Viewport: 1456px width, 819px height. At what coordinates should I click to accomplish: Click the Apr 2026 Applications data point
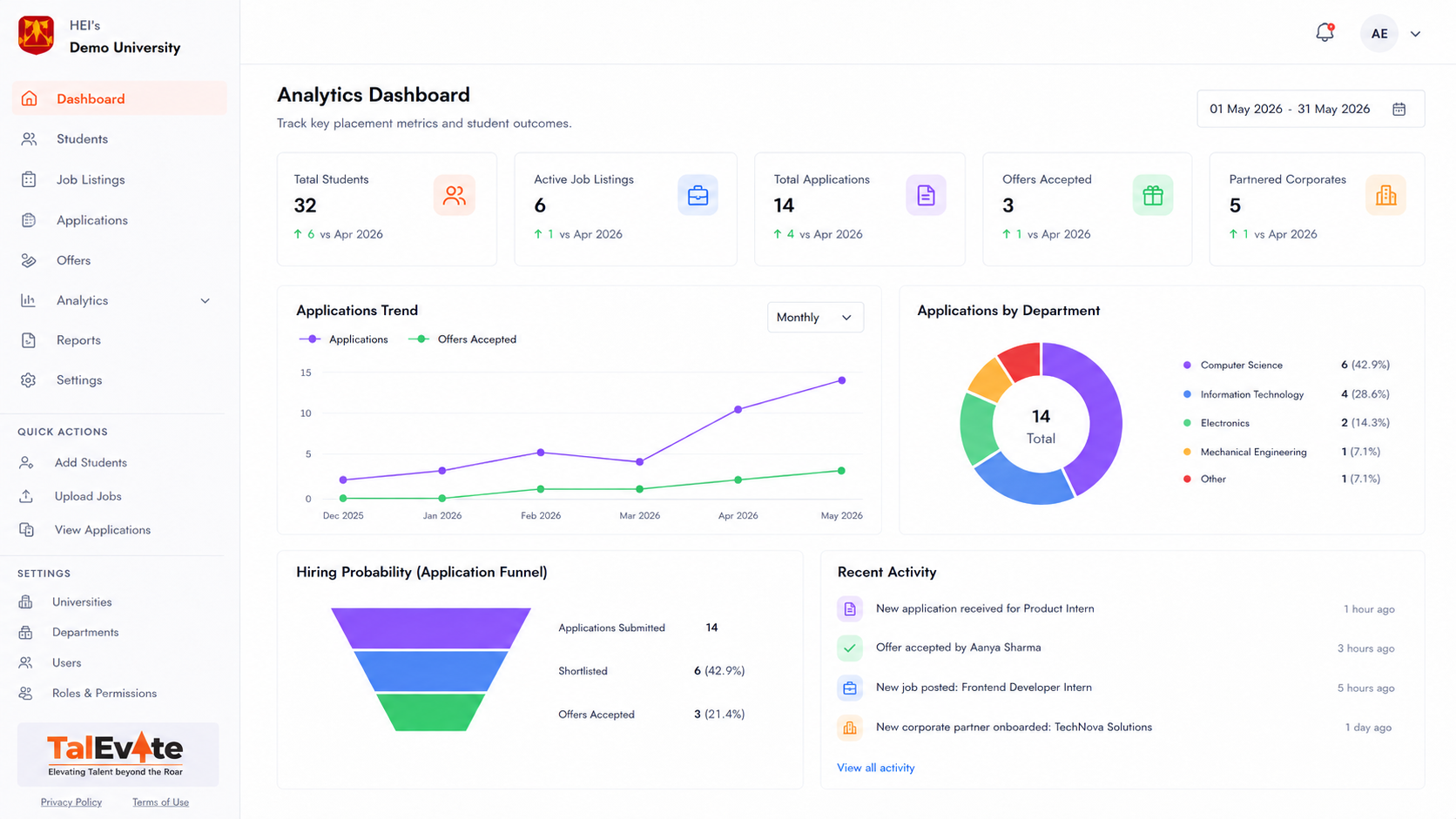pyautogui.click(x=738, y=409)
